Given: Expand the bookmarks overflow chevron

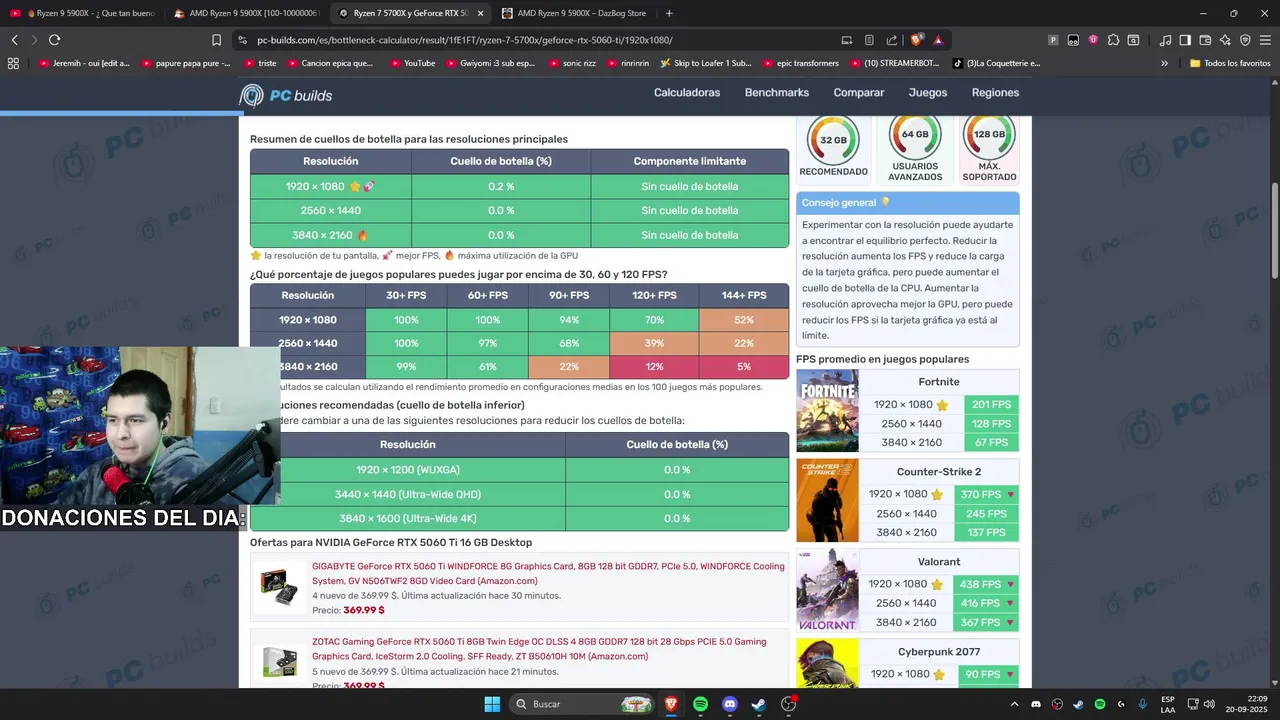Looking at the screenshot, I should (1164, 63).
